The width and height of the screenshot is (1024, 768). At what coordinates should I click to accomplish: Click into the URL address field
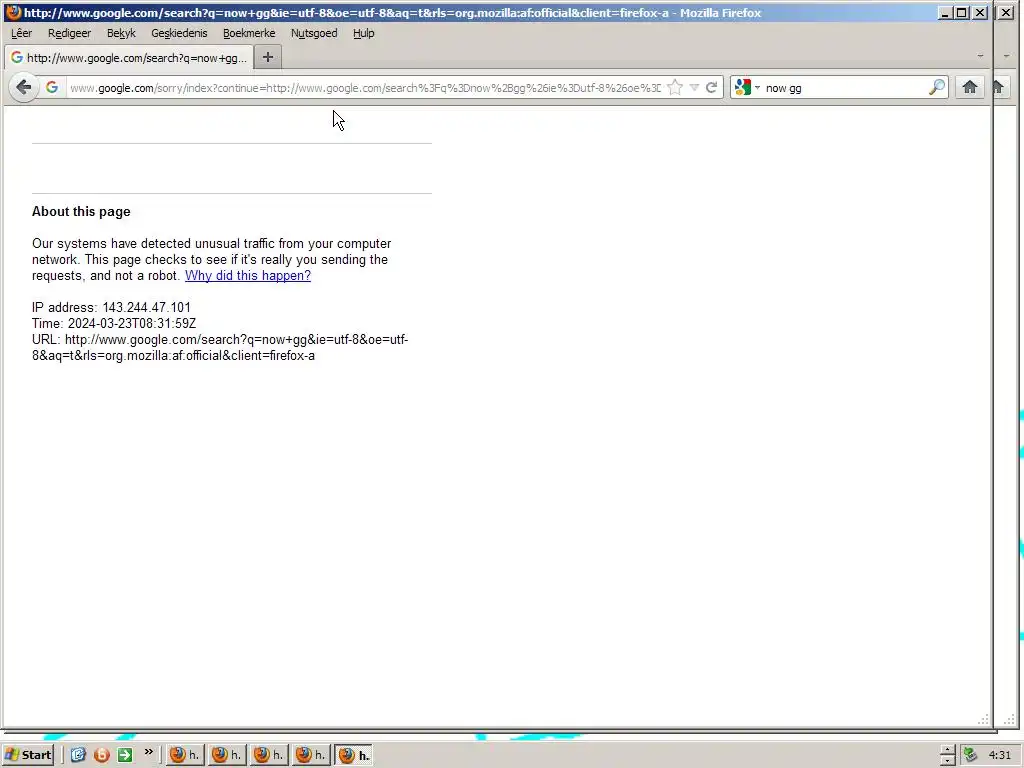click(364, 88)
